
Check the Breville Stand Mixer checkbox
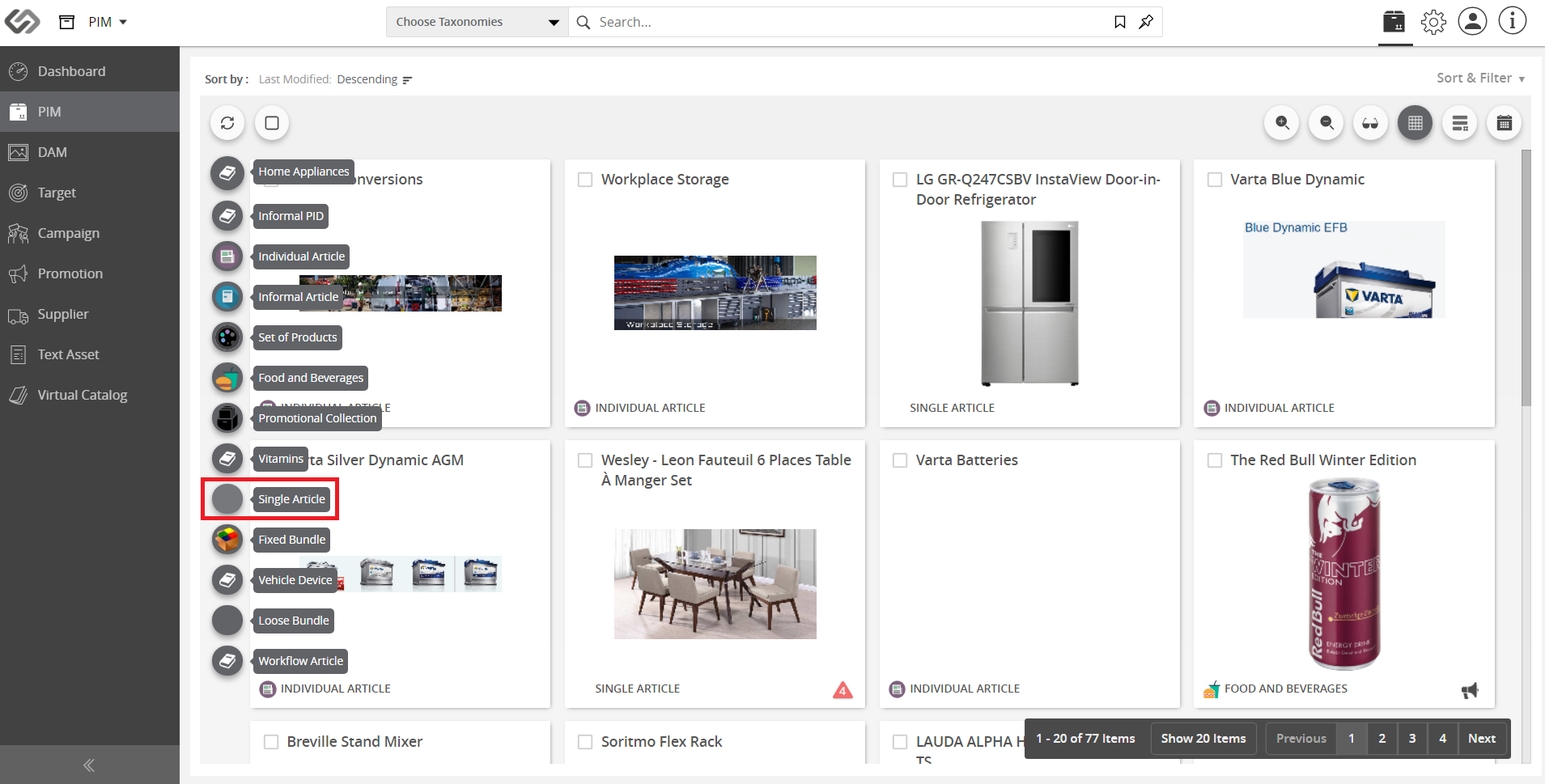(x=271, y=742)
